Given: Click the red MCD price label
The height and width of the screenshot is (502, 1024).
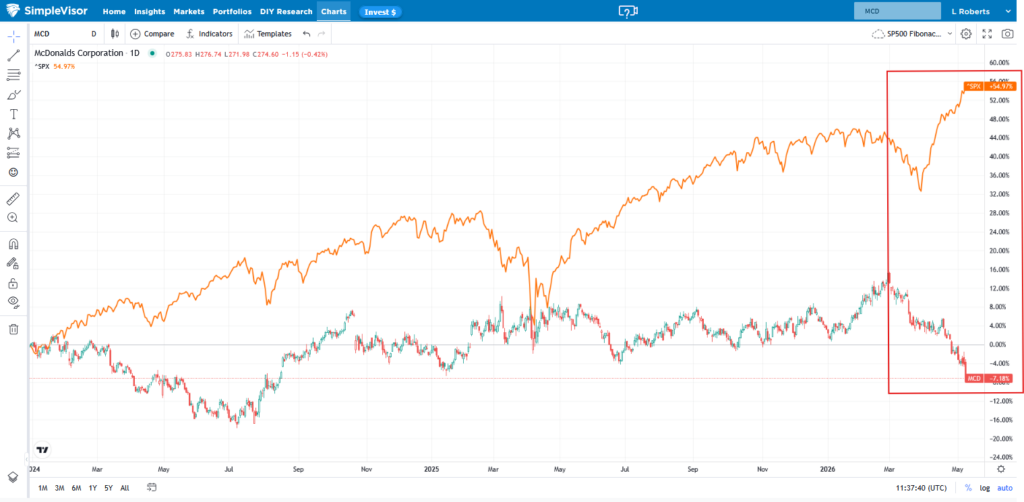Looking at the screenshot, I should point(989,379).
